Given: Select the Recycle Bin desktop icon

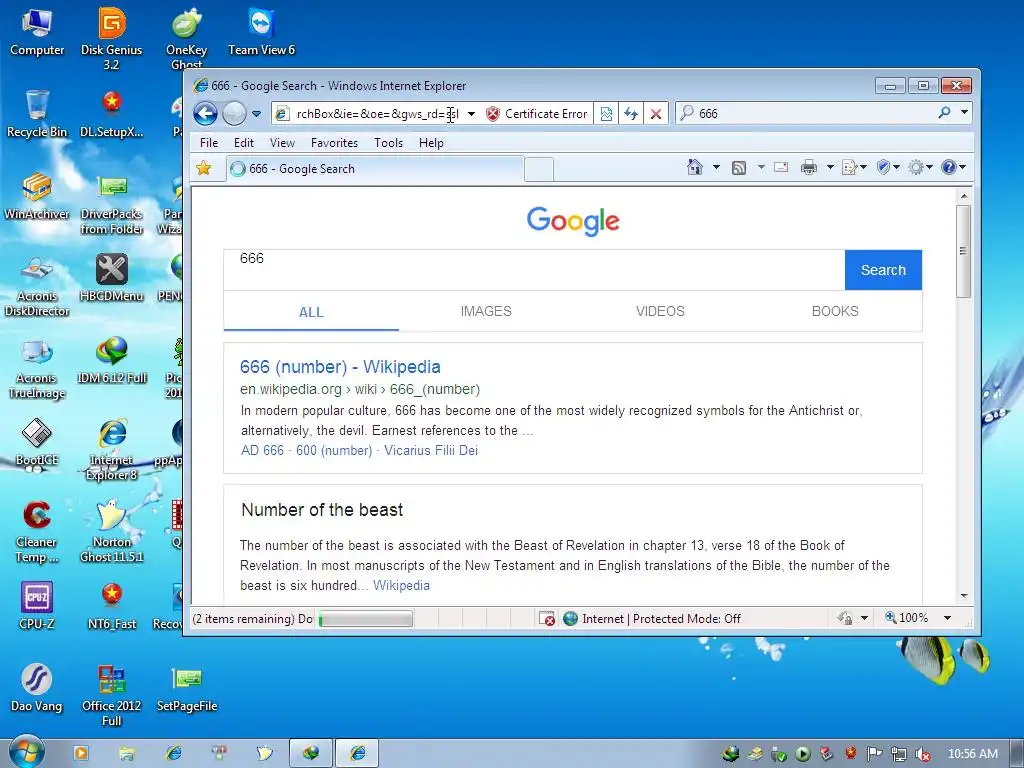Looking at the screenshot, I should click(37, 115).
